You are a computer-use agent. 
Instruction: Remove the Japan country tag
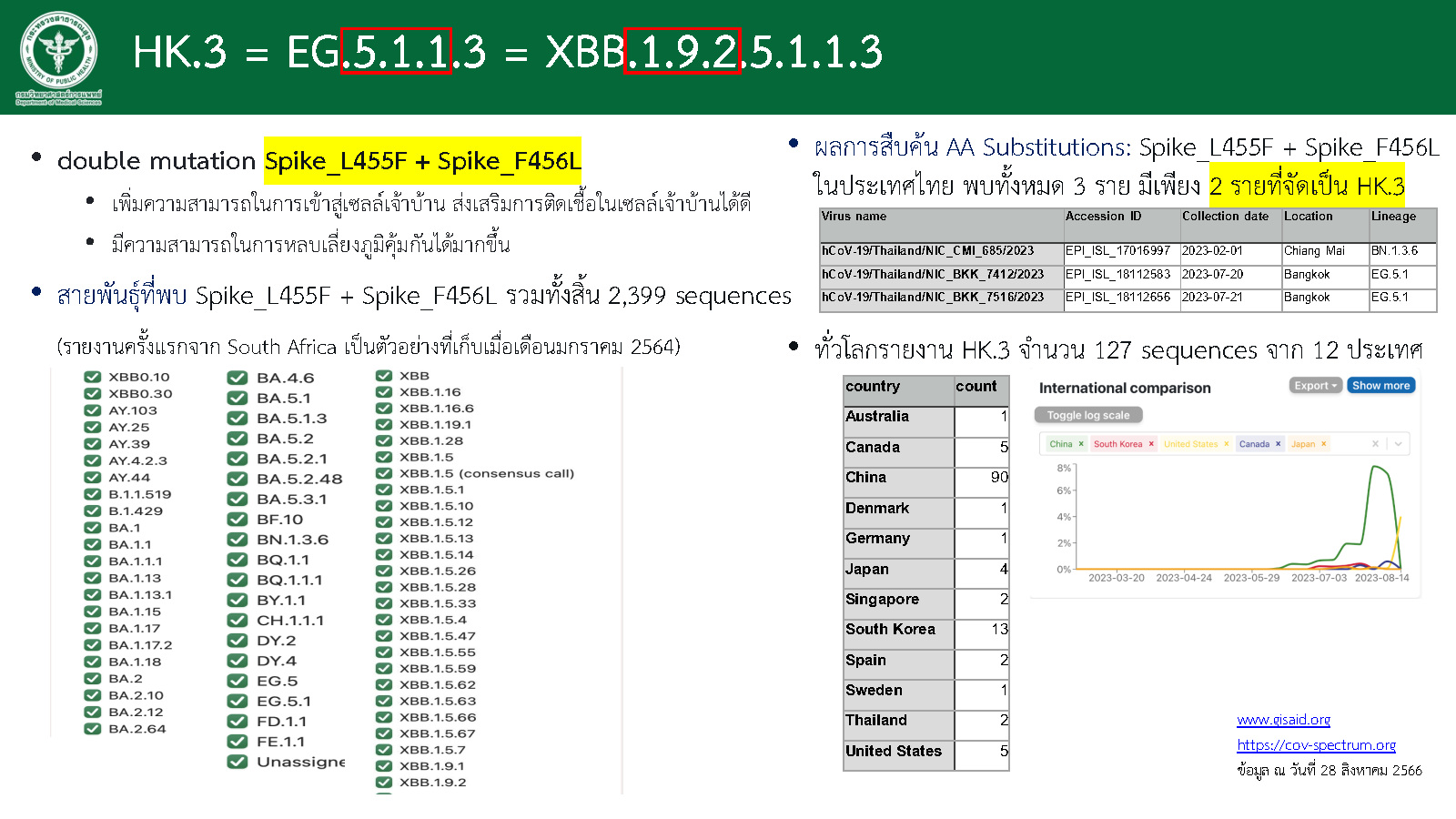pos(1324,444)
